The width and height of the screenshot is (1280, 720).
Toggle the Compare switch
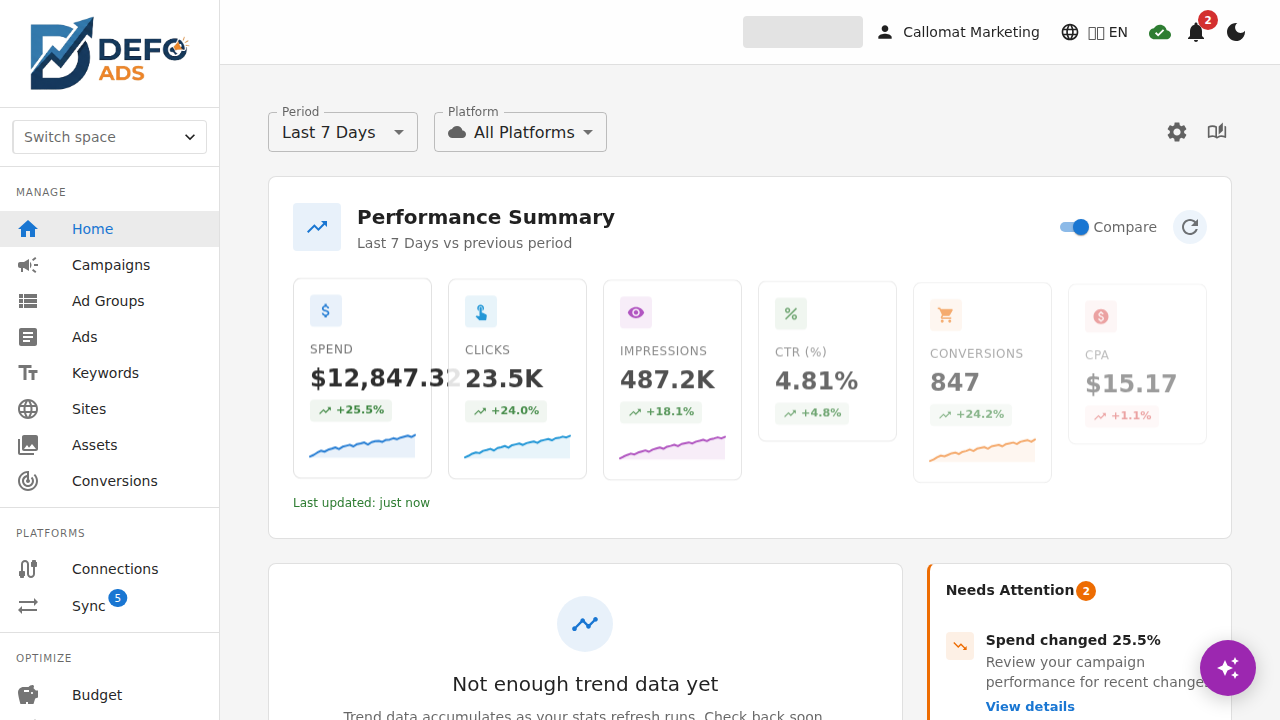[x=1075, y=227]
